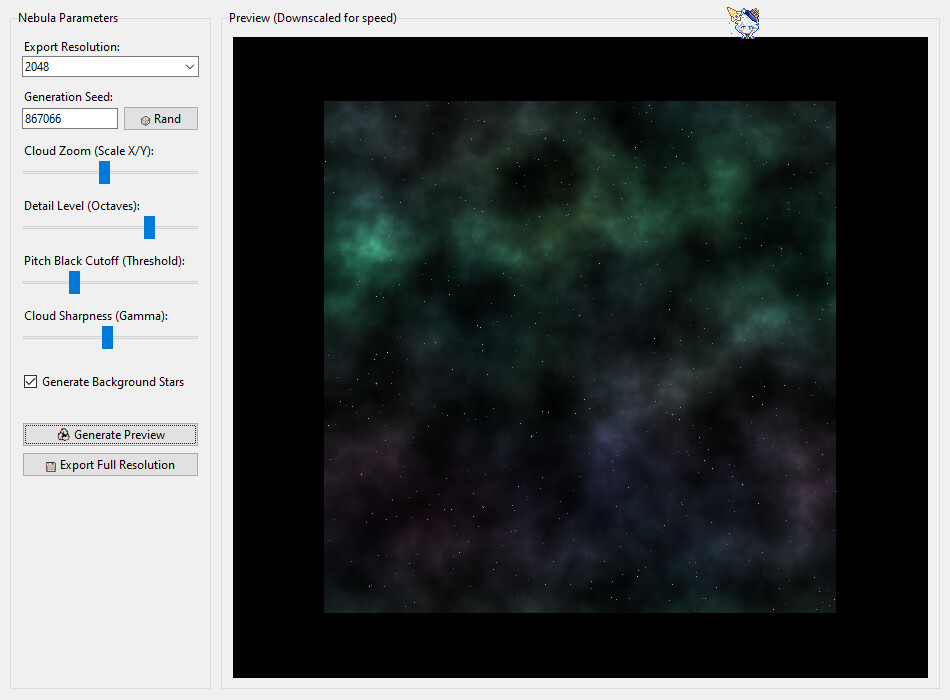This screenshot has height=700, width=950.
Task: Click the nebula preview image
Action: (580, 357)
